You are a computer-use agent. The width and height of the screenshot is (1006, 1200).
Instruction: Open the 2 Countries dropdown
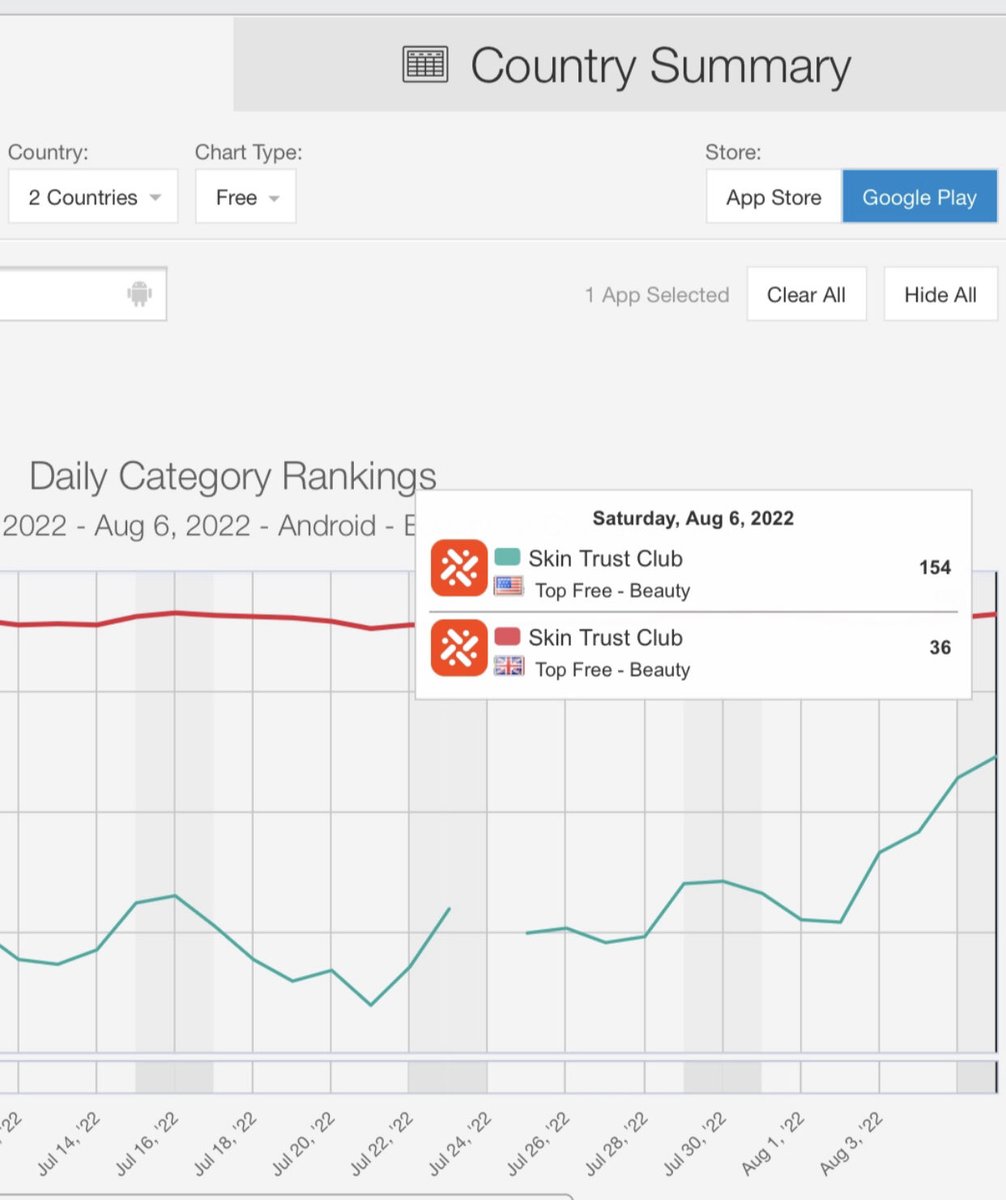click(93, 197)
